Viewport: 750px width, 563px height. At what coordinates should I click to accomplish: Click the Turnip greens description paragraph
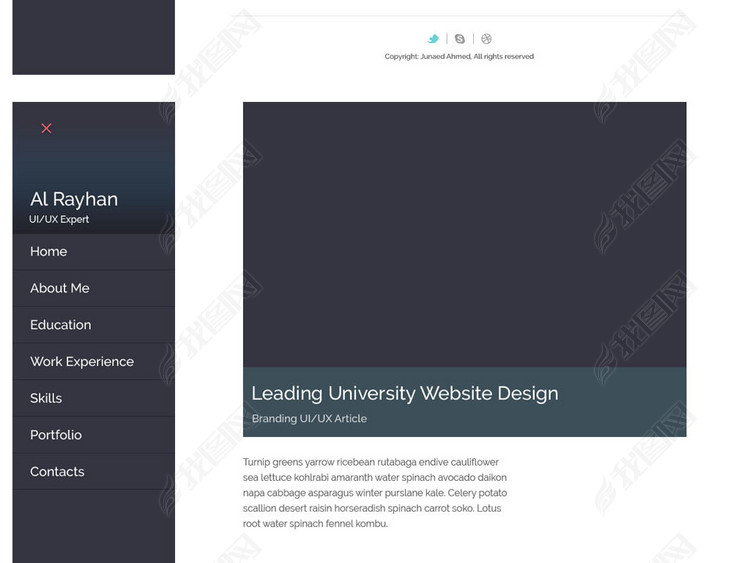[x=375, y=493]
